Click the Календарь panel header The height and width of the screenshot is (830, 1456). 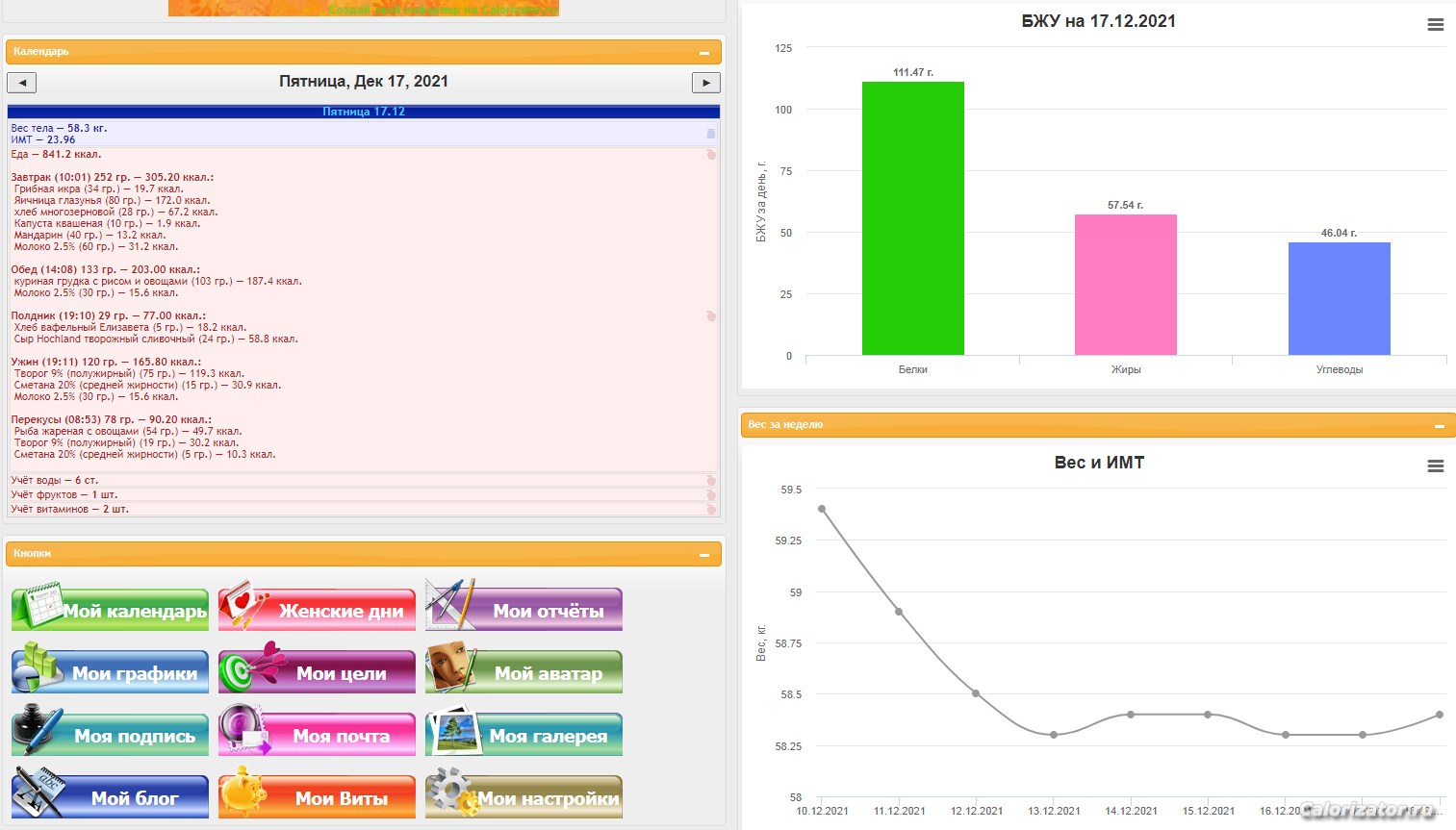[364, 52]
